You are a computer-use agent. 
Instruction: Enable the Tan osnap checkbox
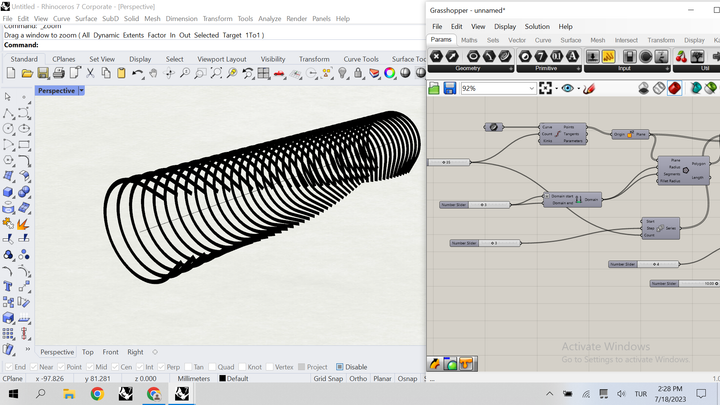click(188, 367)
